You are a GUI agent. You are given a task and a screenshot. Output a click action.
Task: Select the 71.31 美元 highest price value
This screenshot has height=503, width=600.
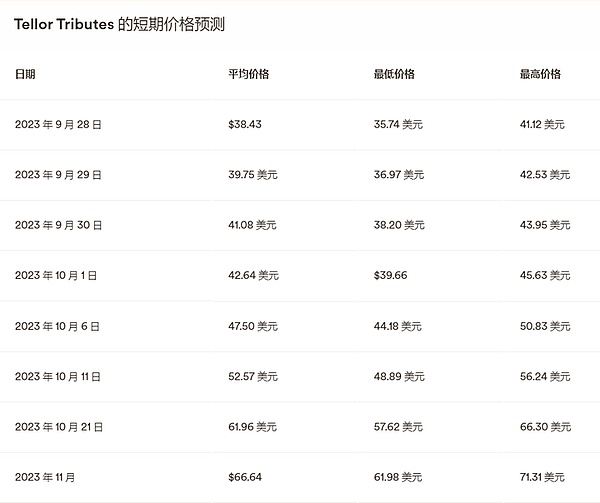[542, 477]
